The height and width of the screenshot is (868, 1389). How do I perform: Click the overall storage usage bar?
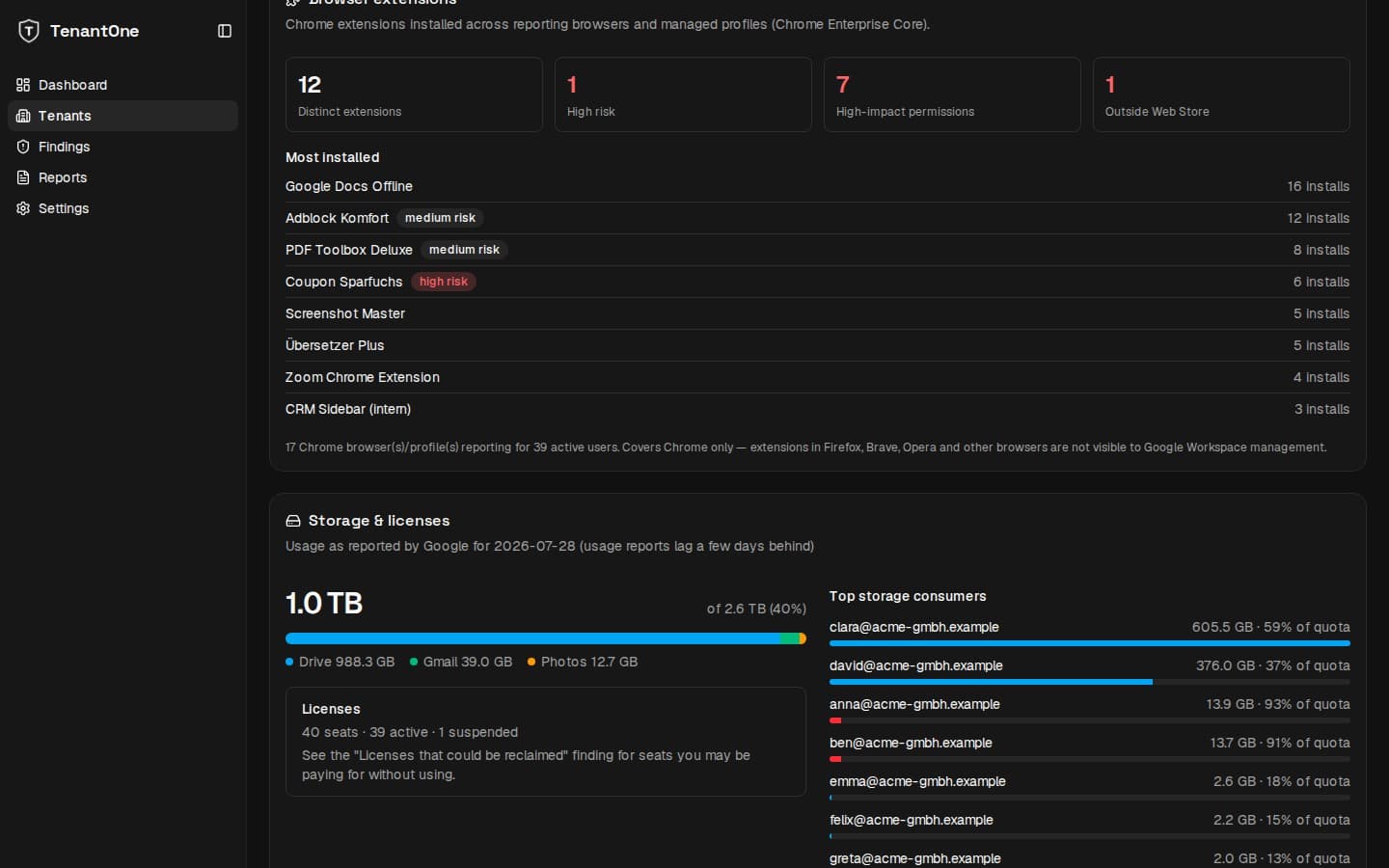pyautogui.click(x=546, y=638)
